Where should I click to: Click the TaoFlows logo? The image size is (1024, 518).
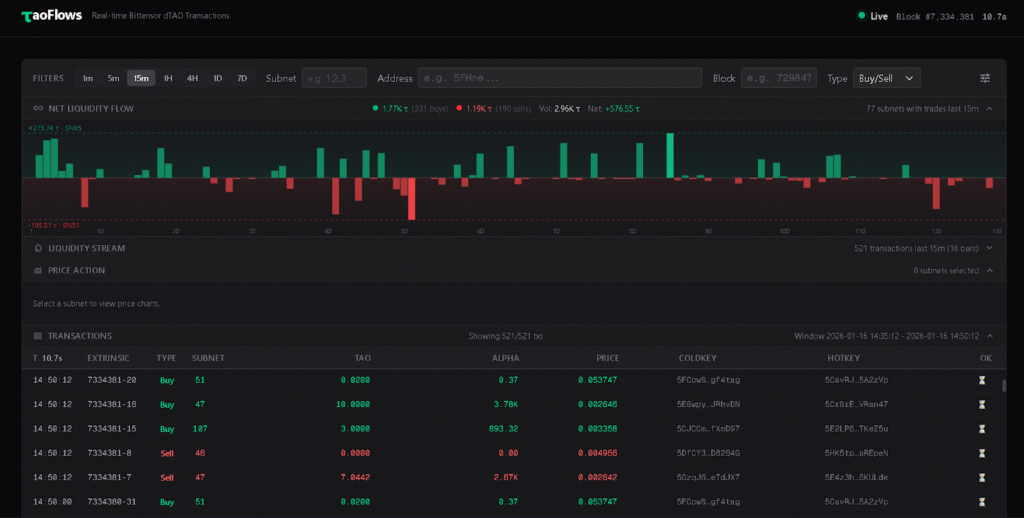[50, 16]
